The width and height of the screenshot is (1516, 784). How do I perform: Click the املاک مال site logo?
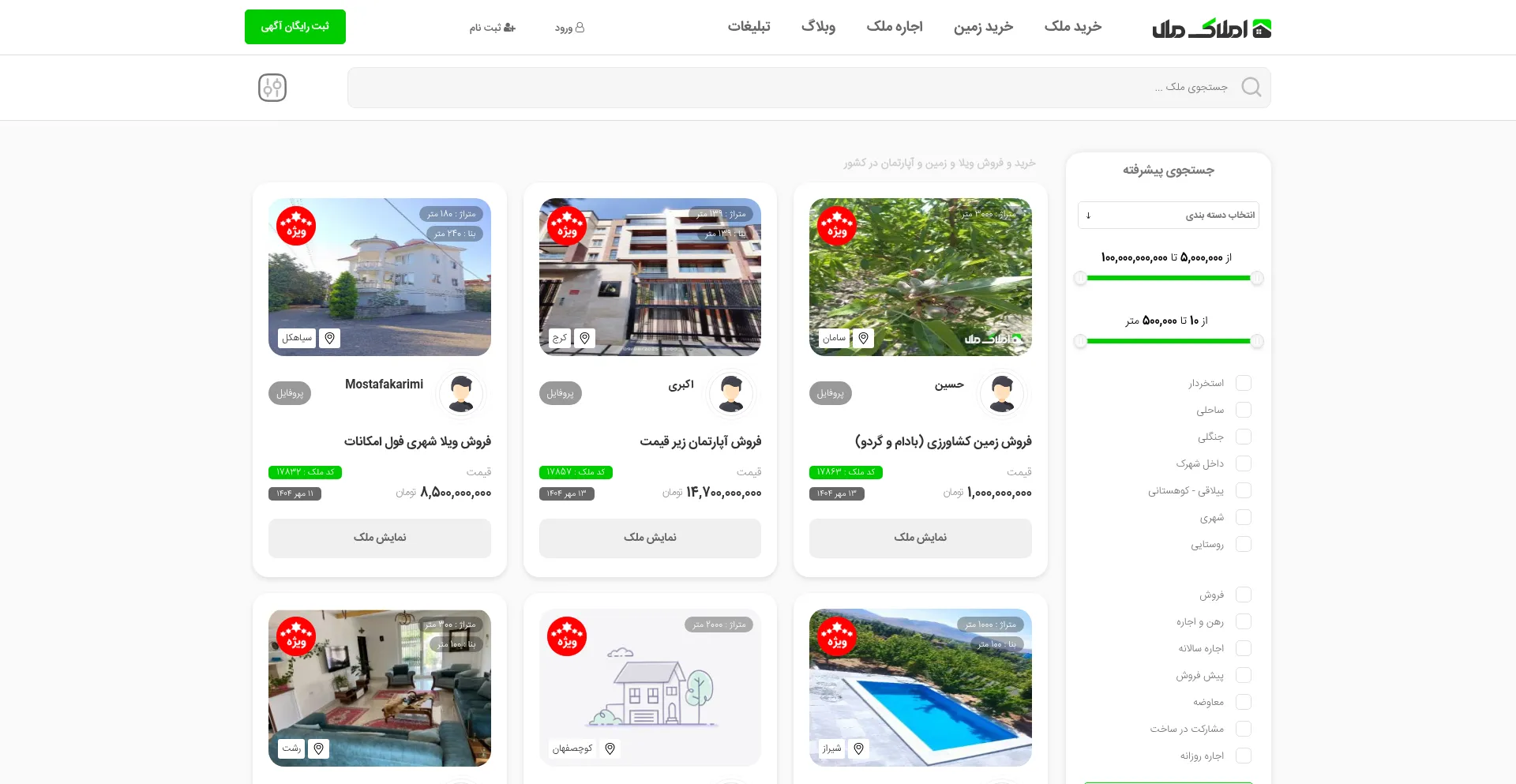tap(1211, 28)
